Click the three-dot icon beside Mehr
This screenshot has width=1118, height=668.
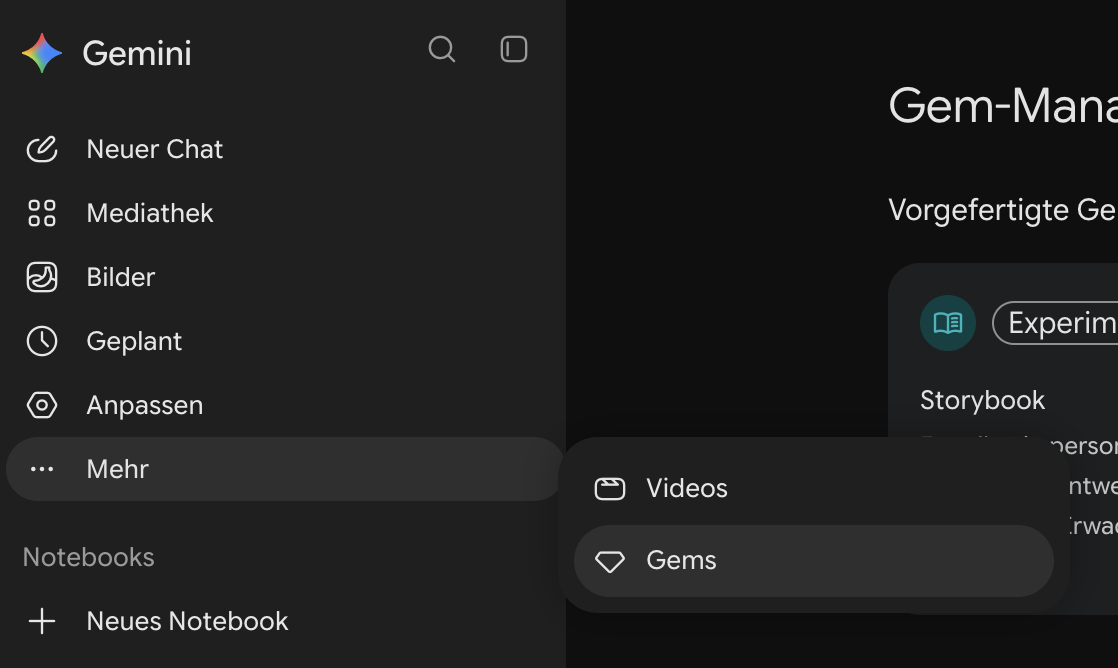[42, 469]
